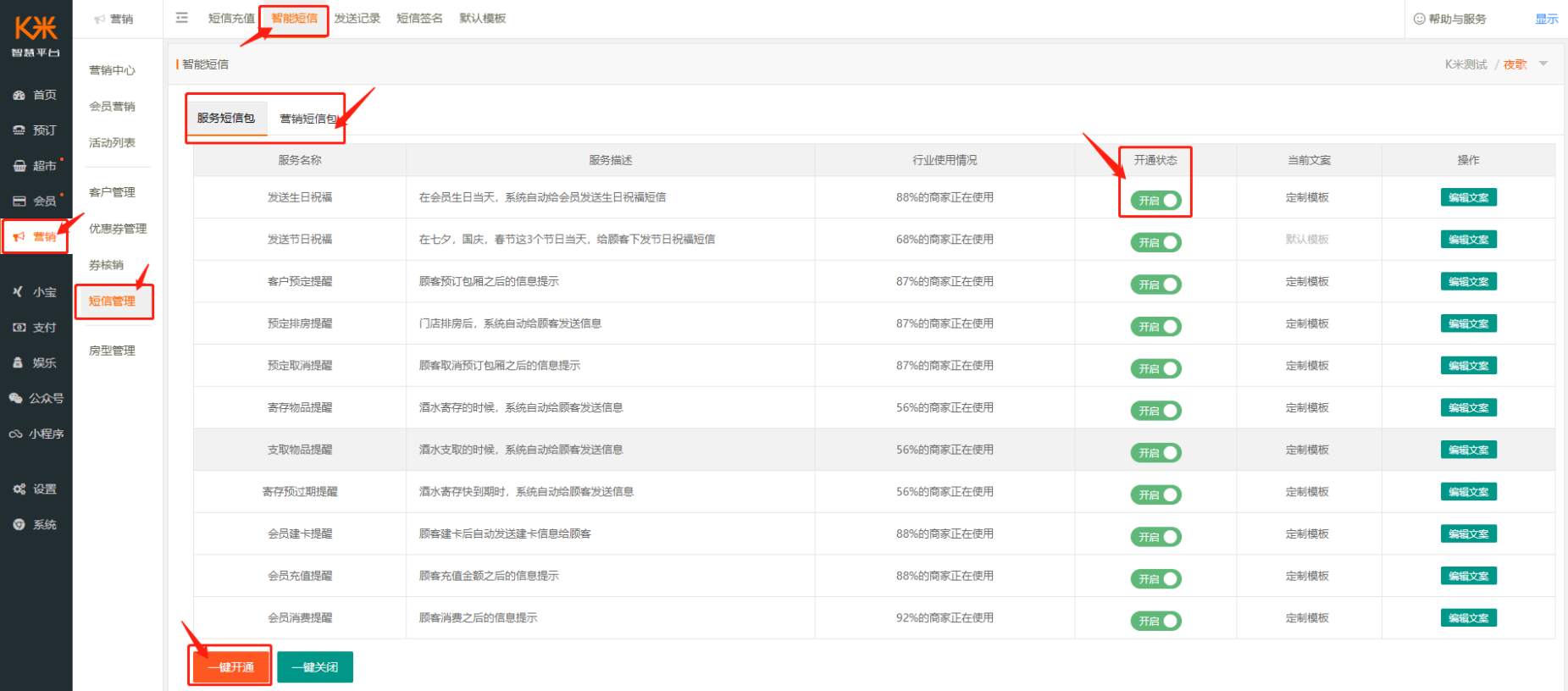This screenshot has width=1568, height=691.
Task: Open 活动列表 in the submenu
Action: tap(112, 143)
